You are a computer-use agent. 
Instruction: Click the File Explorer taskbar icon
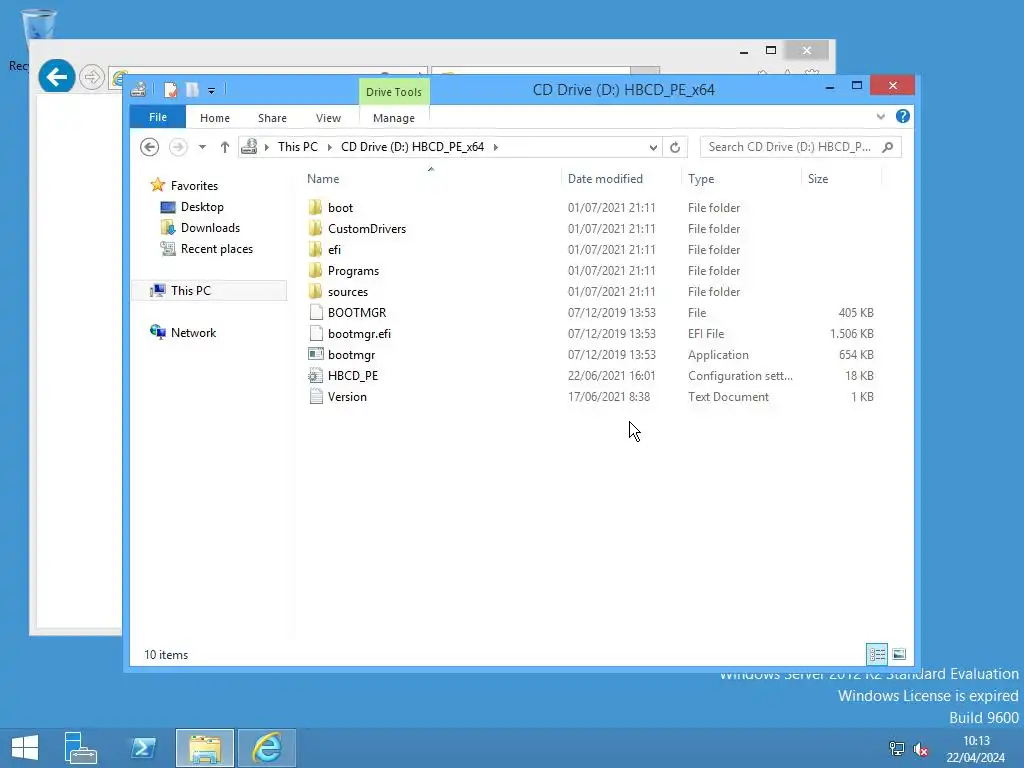[x=205, y=748]
